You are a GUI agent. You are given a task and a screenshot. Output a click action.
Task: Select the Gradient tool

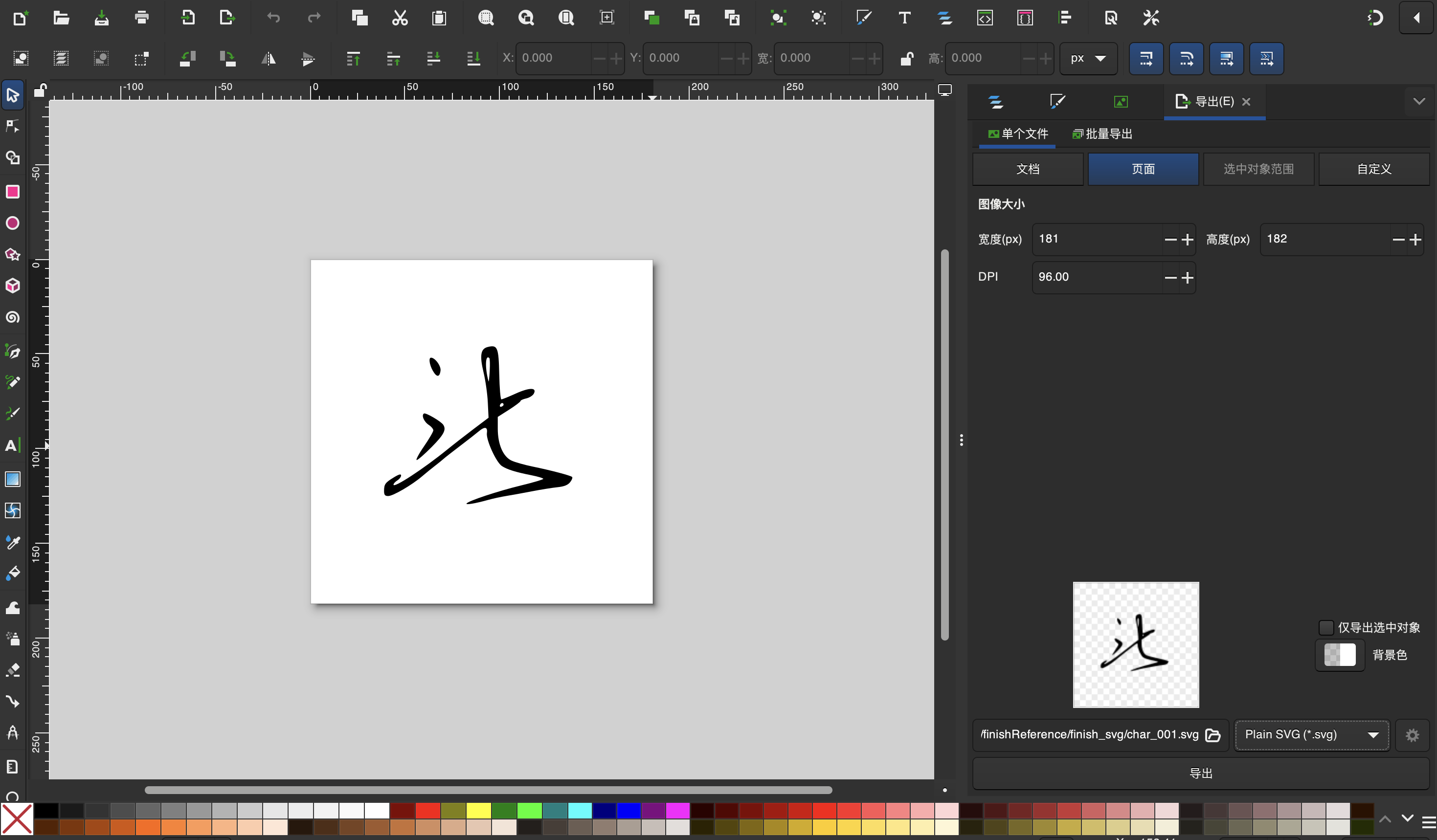pos(13,479)
